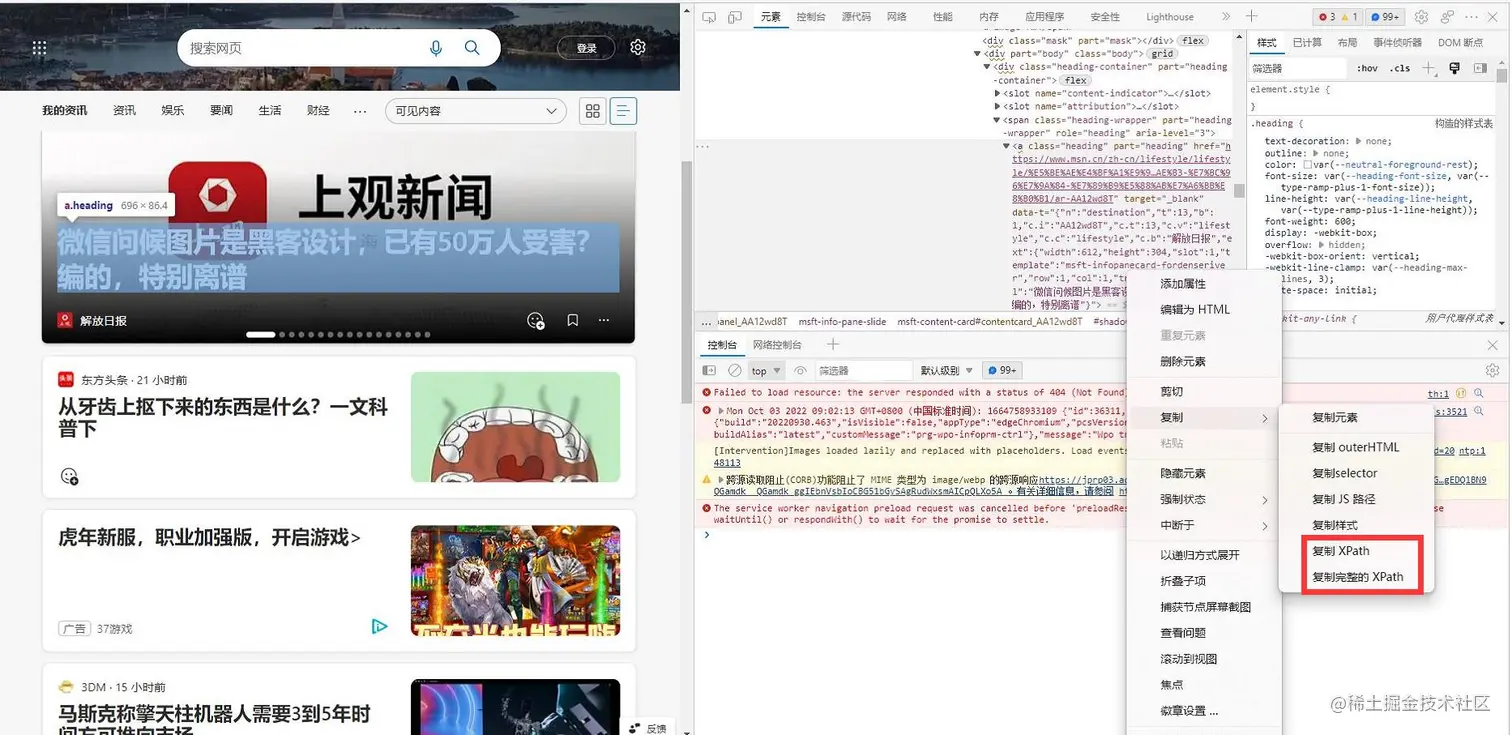Viewport: 1512px width, 735px height.
Task: Toggle the rendering emulation paintbrush icon
Action: [x=1454, y=68]
